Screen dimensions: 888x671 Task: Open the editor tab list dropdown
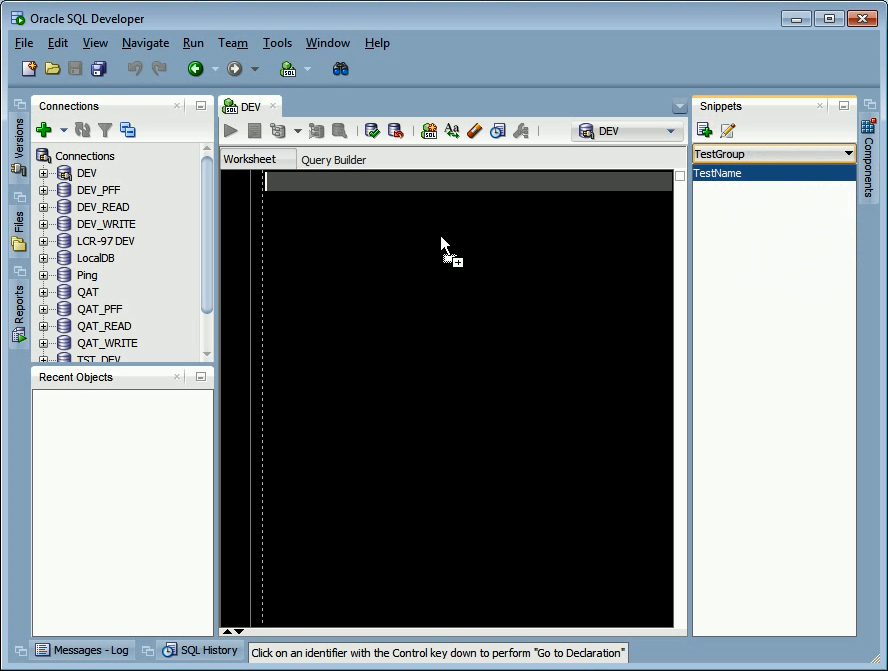680,106
